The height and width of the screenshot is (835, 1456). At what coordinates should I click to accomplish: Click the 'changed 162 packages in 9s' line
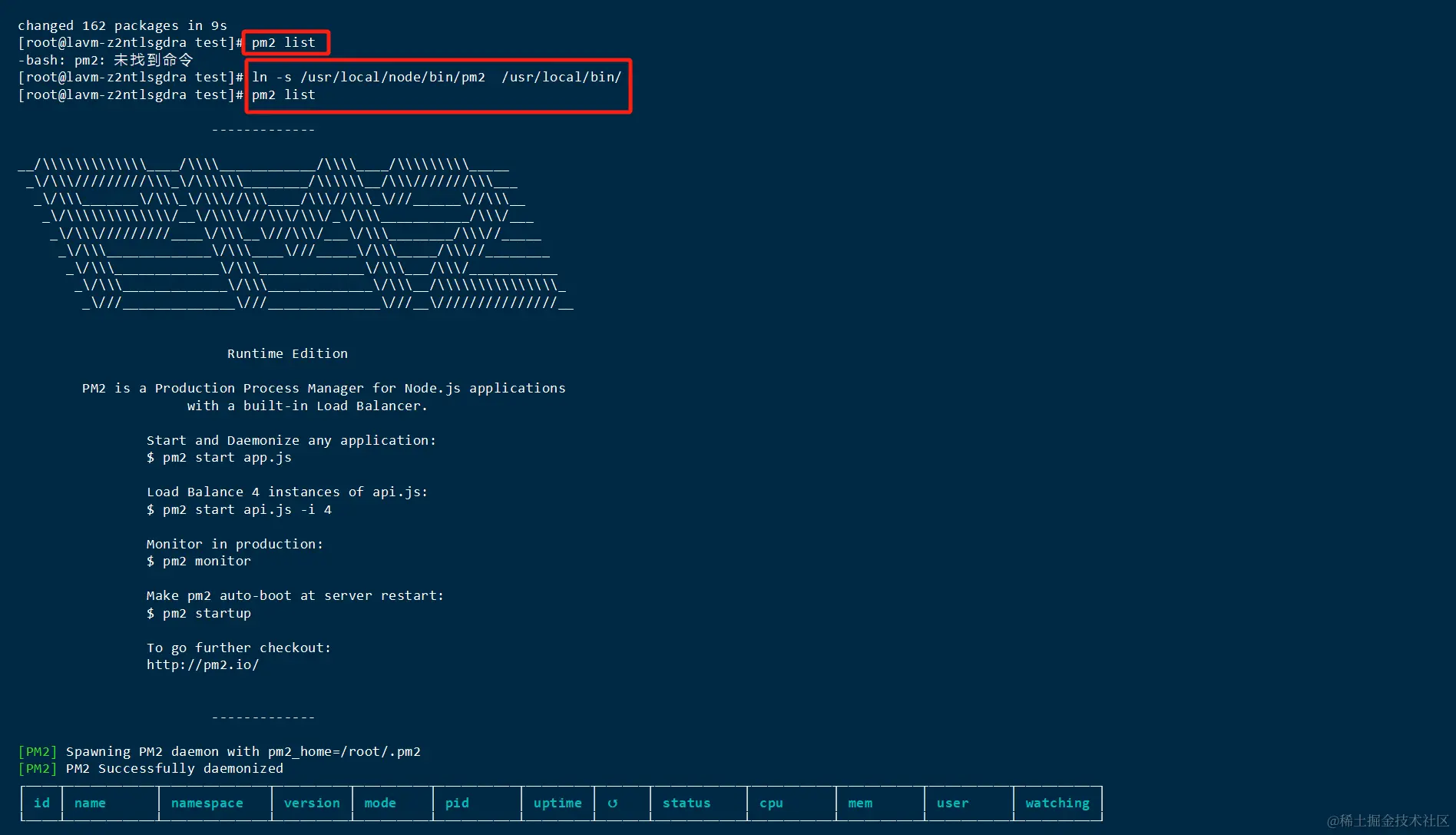point(122,25)
